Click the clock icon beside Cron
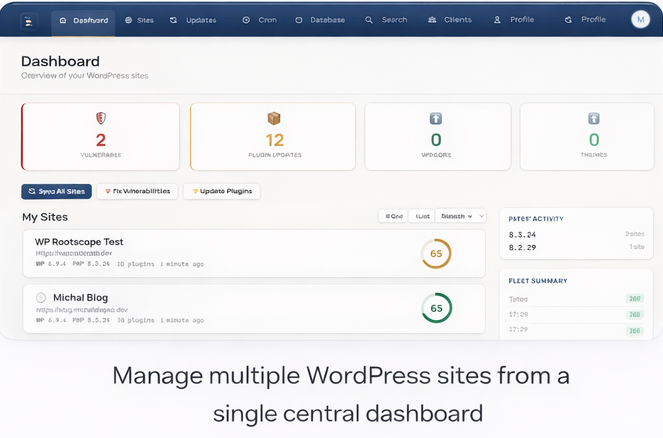Image resolution: width=663 pixels, height=438 pixels. pyautogui.click(x=246, y=20)
